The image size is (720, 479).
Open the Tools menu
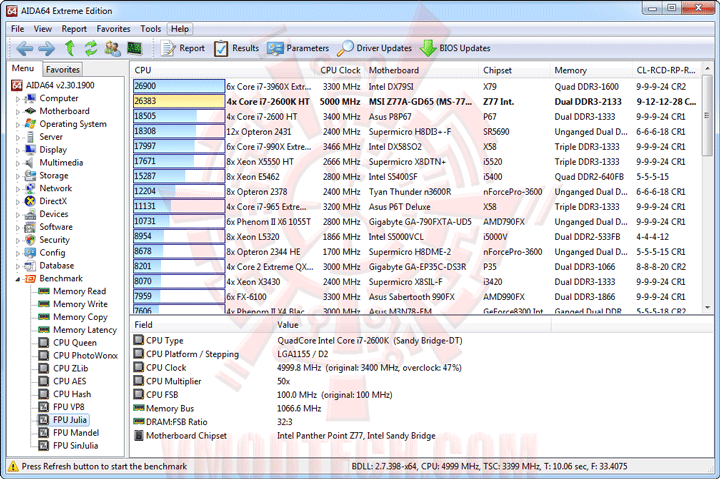click(x=151, y=29)
